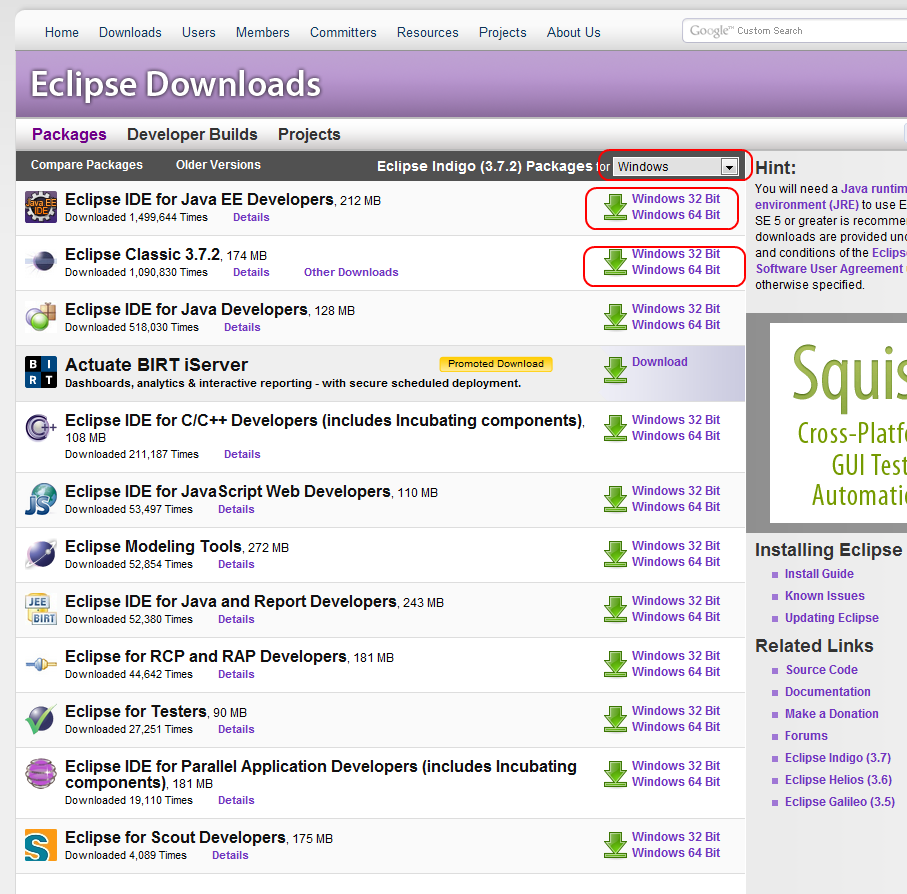Screen dimensions: 907x894
Task: Open the Forums link
Action: (806, 736)
